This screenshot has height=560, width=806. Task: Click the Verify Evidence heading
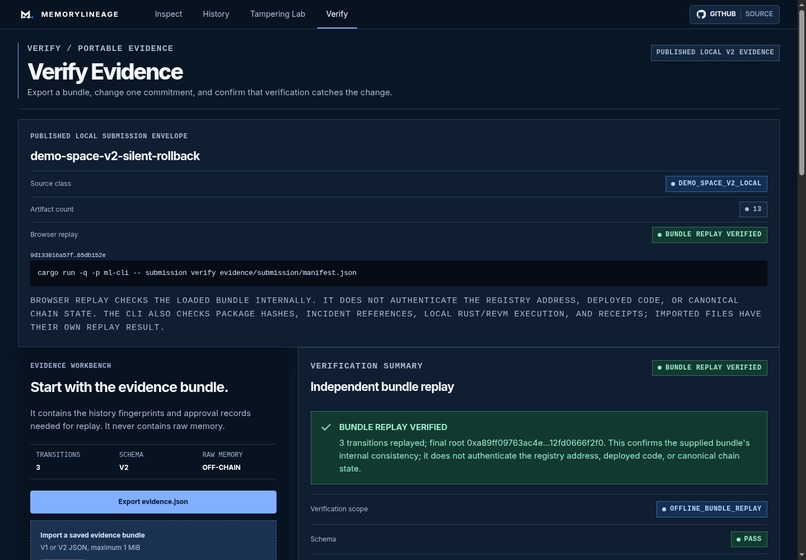tap(105, 72)
